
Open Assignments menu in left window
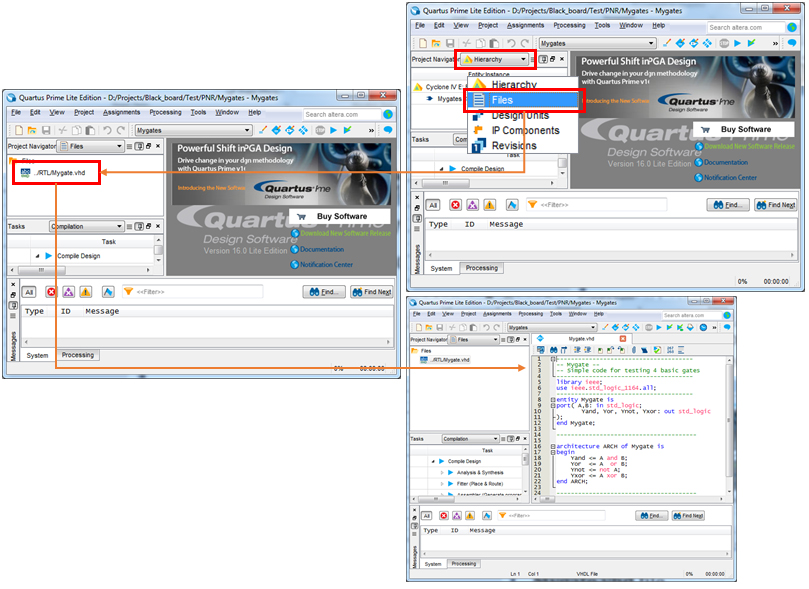click(x=121, y=112)
